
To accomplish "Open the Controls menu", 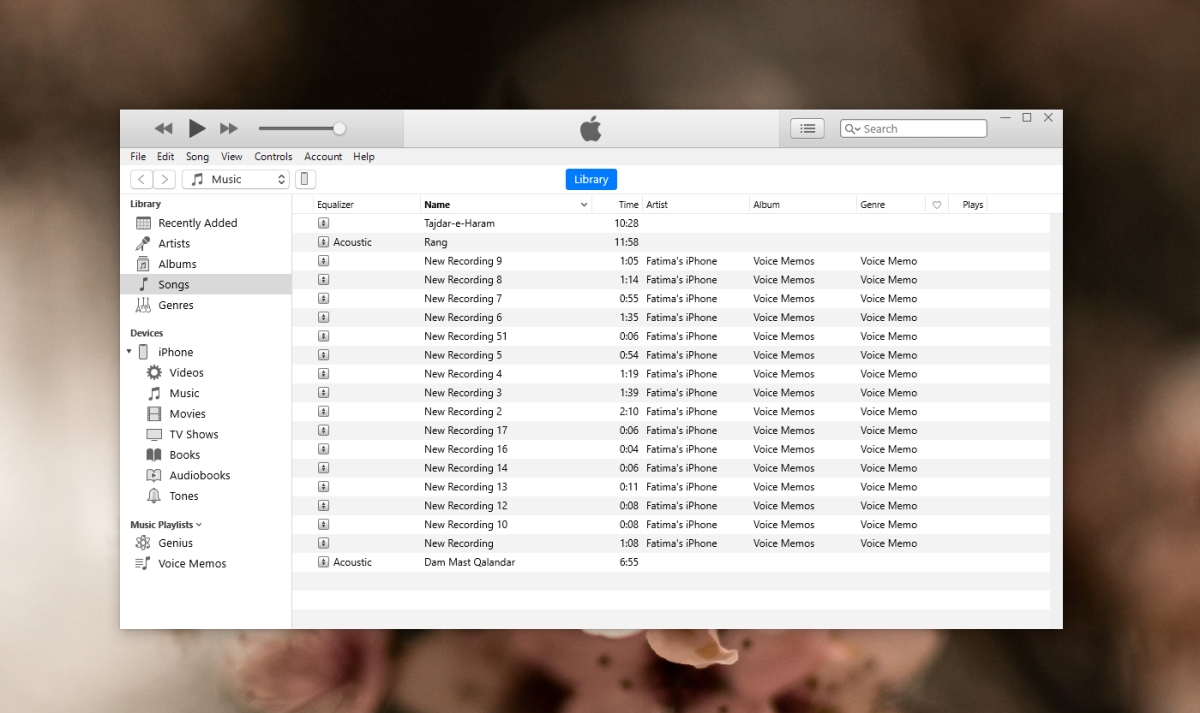I will point(273,156).
